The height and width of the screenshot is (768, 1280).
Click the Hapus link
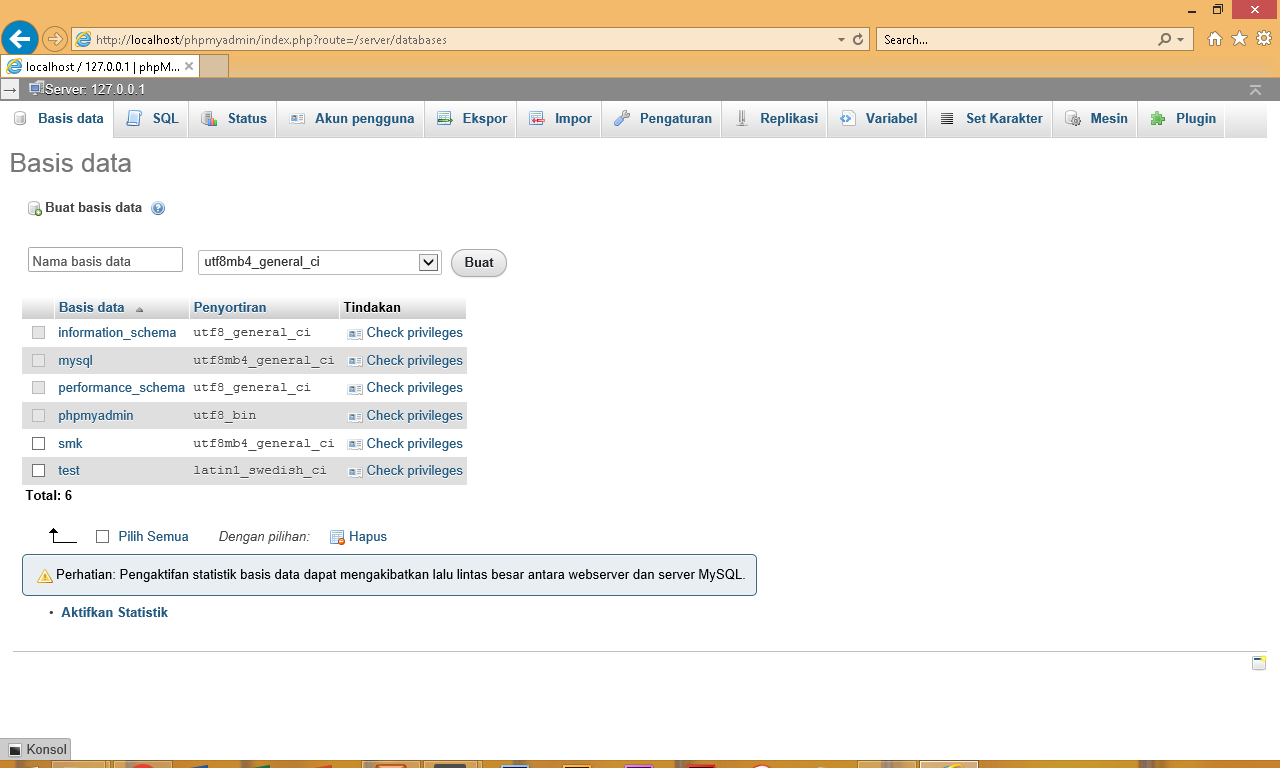[368, 537]
